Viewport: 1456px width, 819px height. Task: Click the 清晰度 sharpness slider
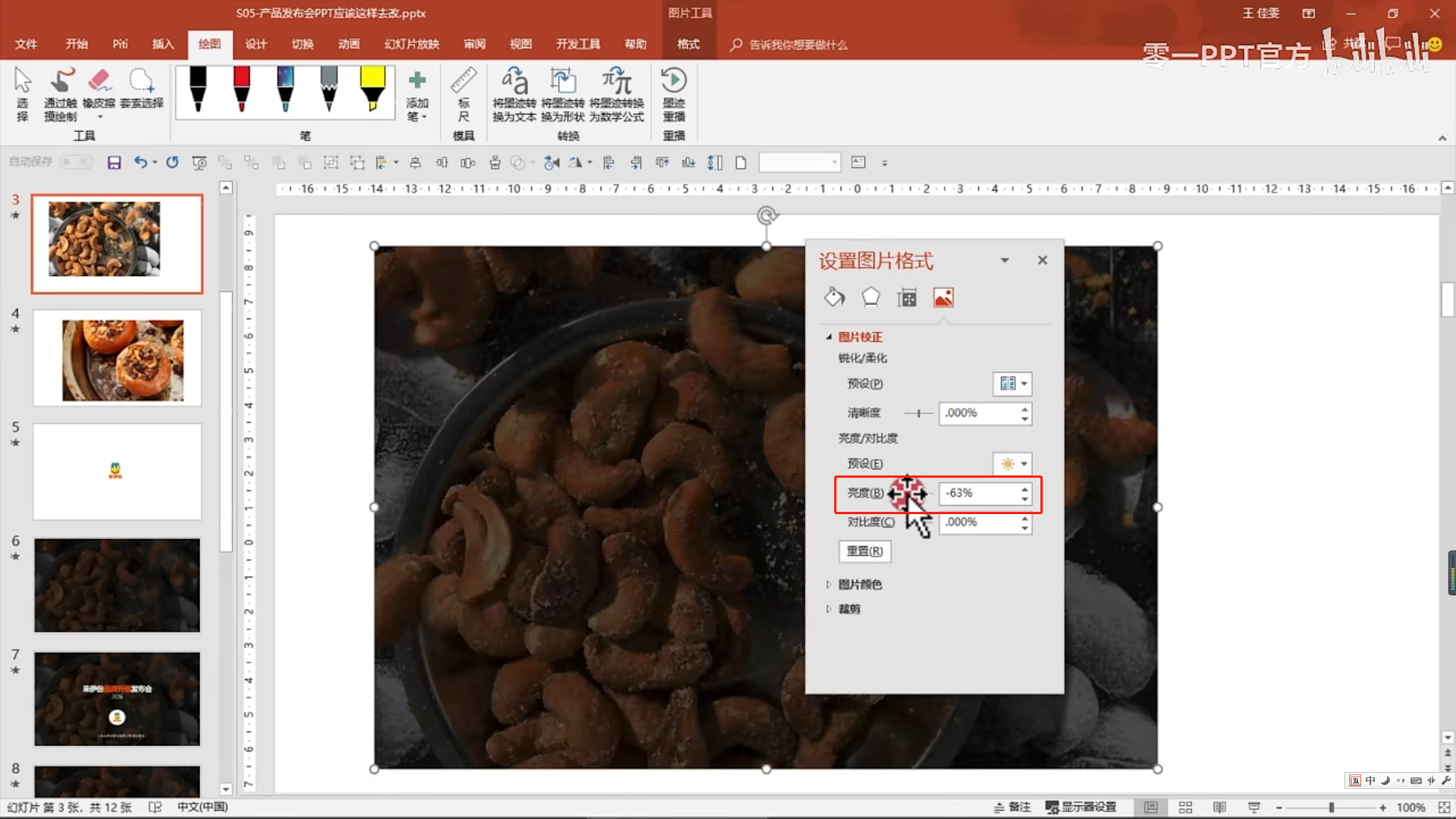click(918, 413)
